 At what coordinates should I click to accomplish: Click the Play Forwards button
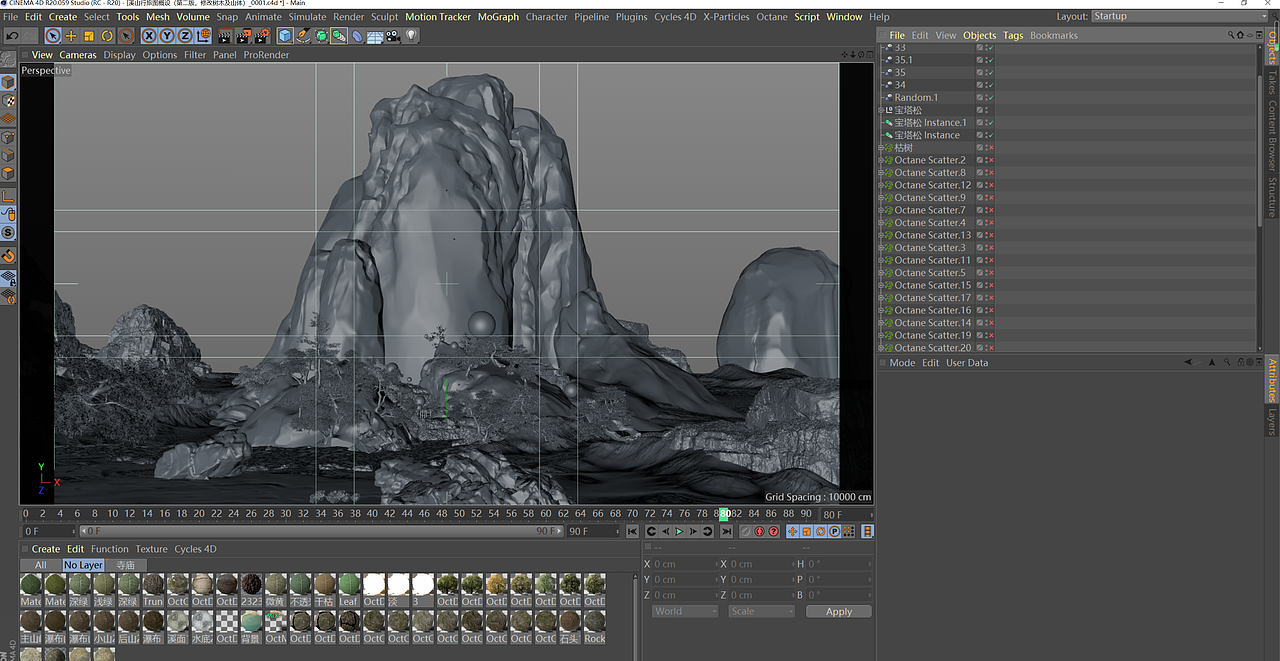point(679,532)
